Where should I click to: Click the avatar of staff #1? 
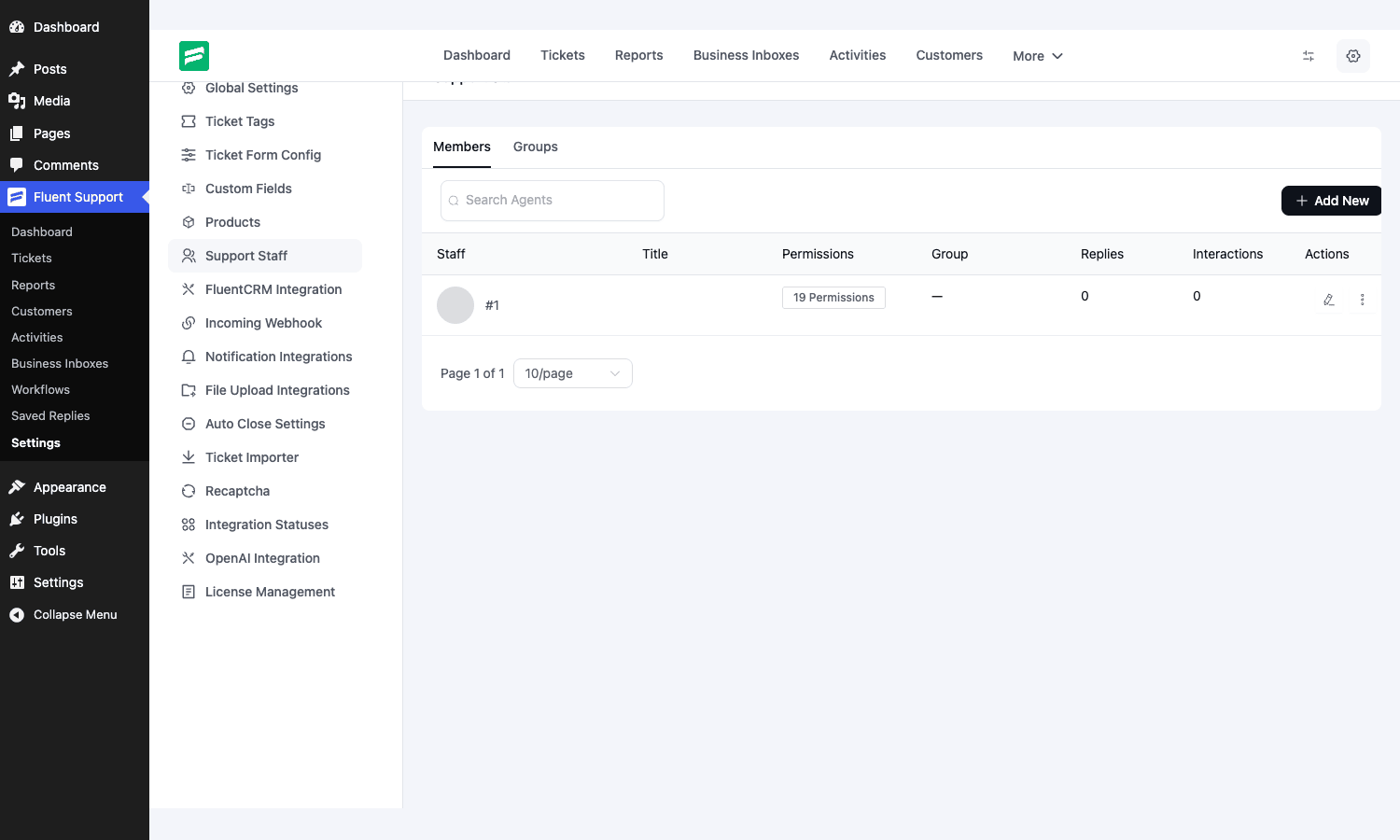[455, 305]
